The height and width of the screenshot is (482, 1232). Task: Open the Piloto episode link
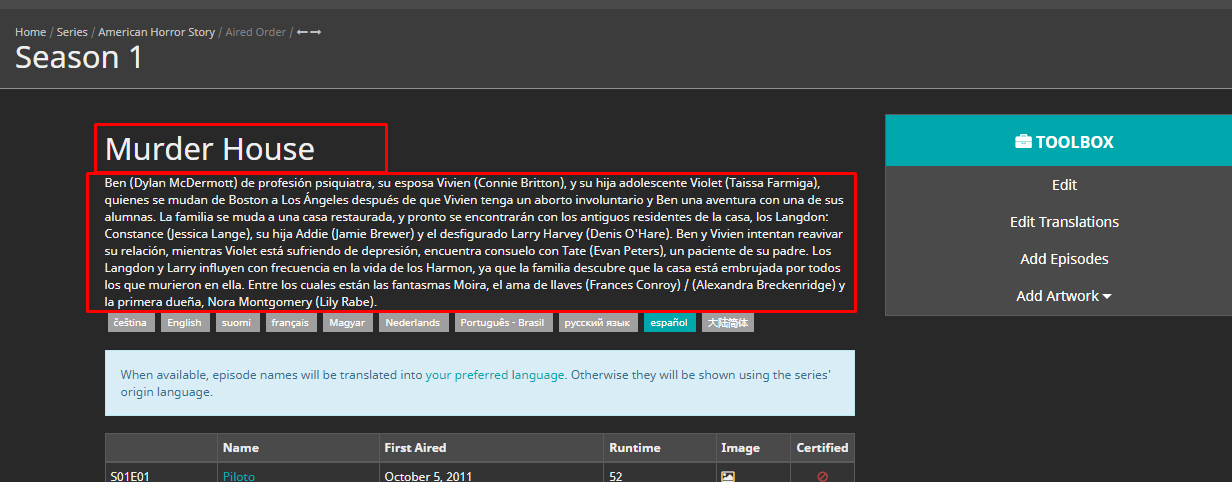click(239, 477)
